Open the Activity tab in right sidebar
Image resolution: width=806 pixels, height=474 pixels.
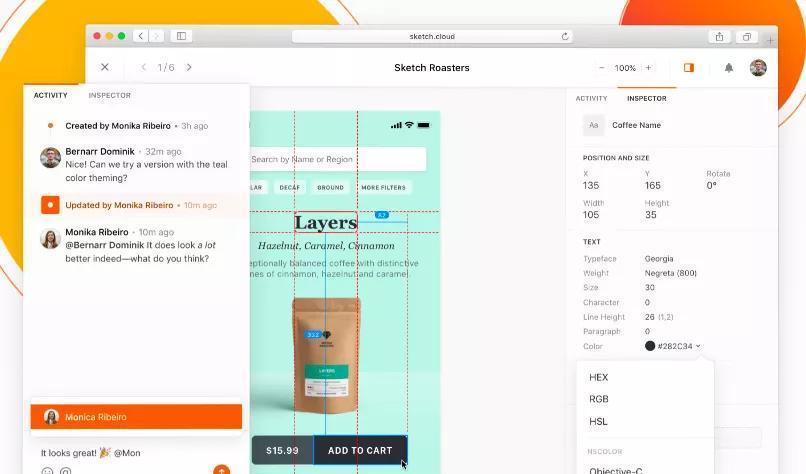[591, 98]
